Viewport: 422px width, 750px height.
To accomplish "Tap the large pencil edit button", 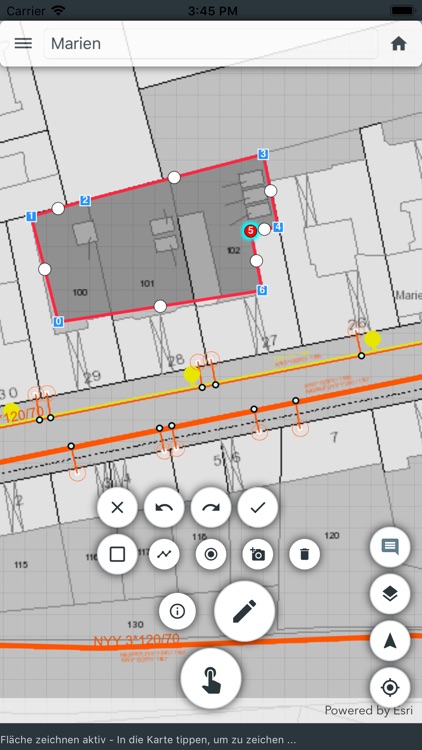I will (244, 611).
